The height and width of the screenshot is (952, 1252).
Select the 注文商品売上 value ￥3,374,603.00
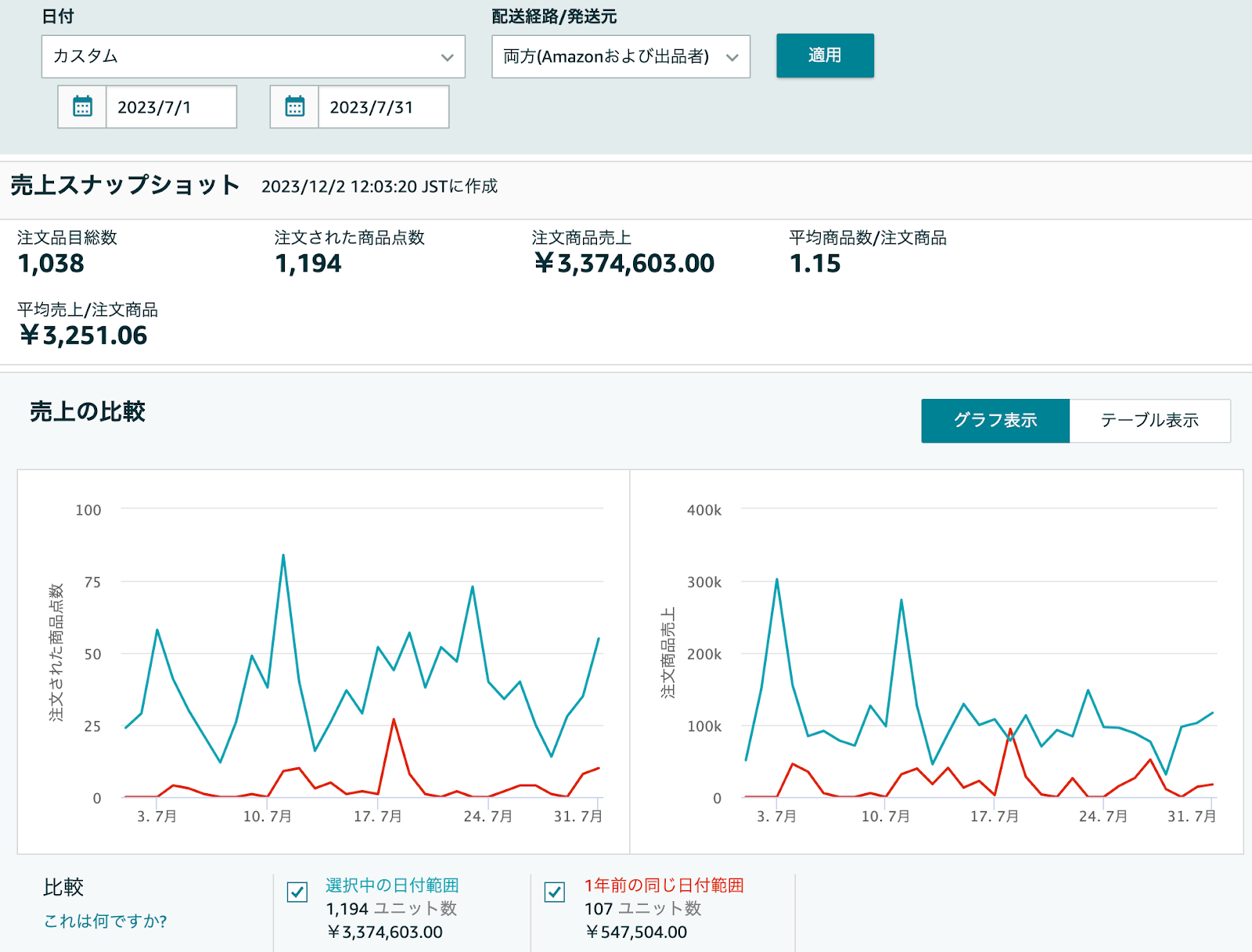624,264
